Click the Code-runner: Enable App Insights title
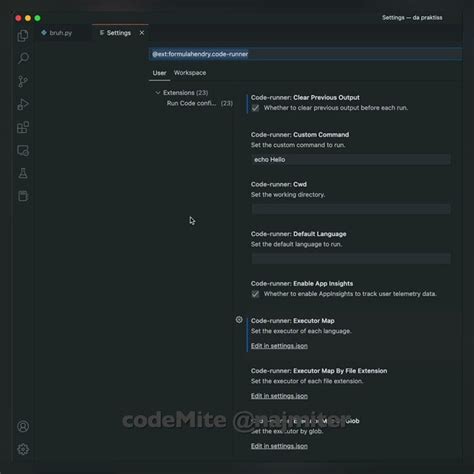The width and height of the screenshot is (474, 474). [302, 283]
